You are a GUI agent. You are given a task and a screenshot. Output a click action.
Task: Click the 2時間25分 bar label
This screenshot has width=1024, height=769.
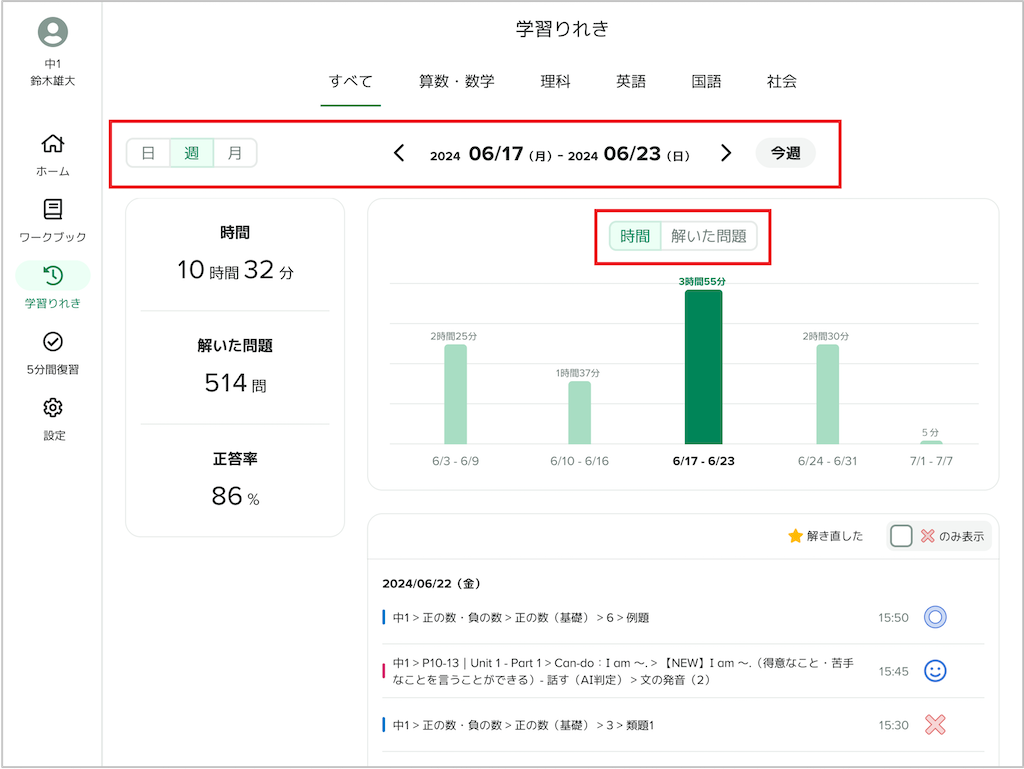click(x=454, y=336)
